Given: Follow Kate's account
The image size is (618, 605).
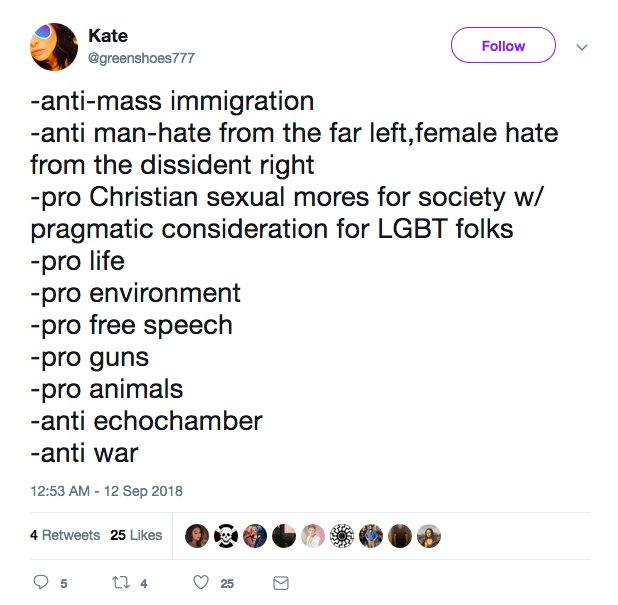Looking at the screenshot, I should [503, 45].
